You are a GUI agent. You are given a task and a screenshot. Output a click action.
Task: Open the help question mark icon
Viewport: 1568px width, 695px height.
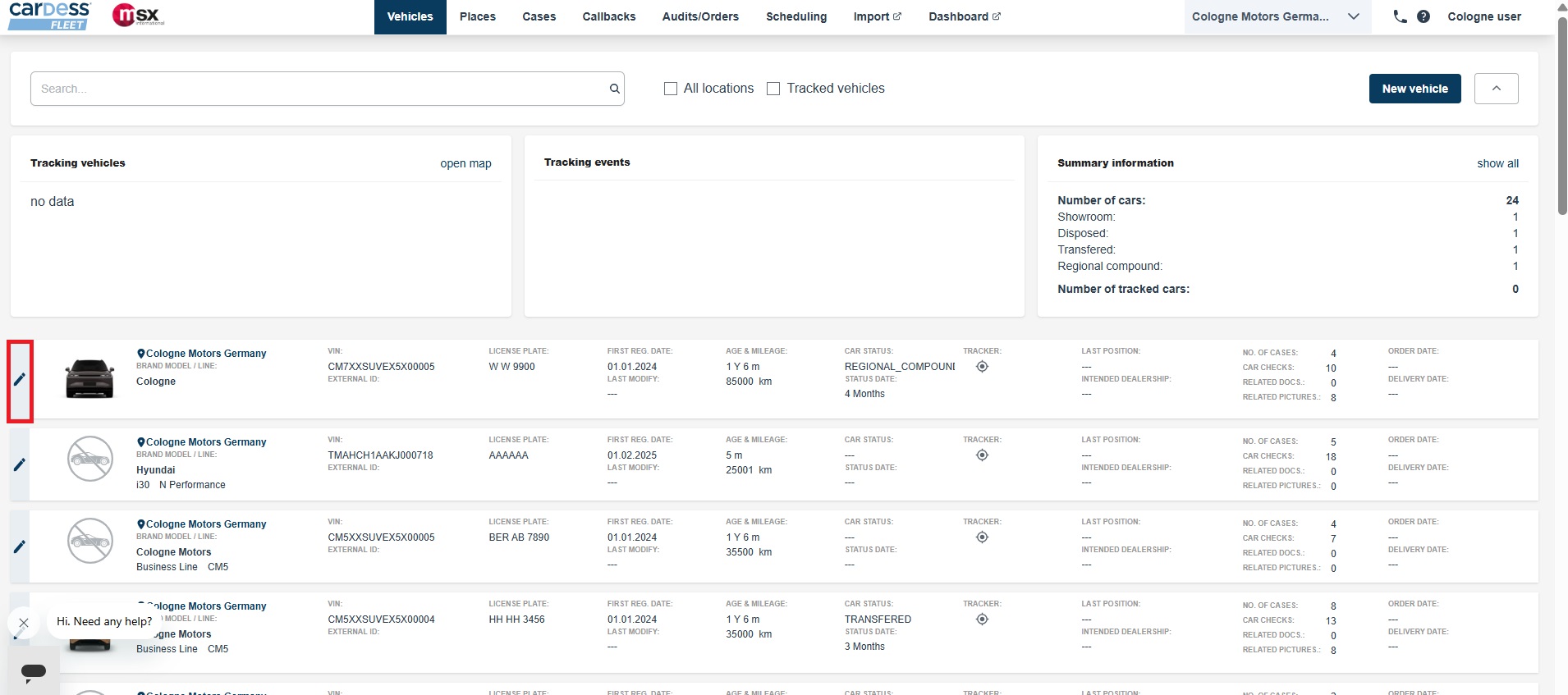click(x=1424, y=16)
